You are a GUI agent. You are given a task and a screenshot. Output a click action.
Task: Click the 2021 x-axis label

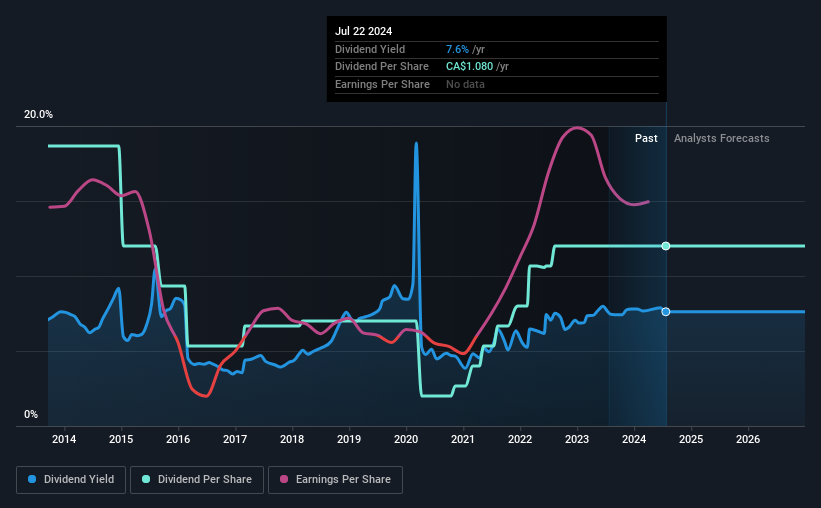point(463,439)
